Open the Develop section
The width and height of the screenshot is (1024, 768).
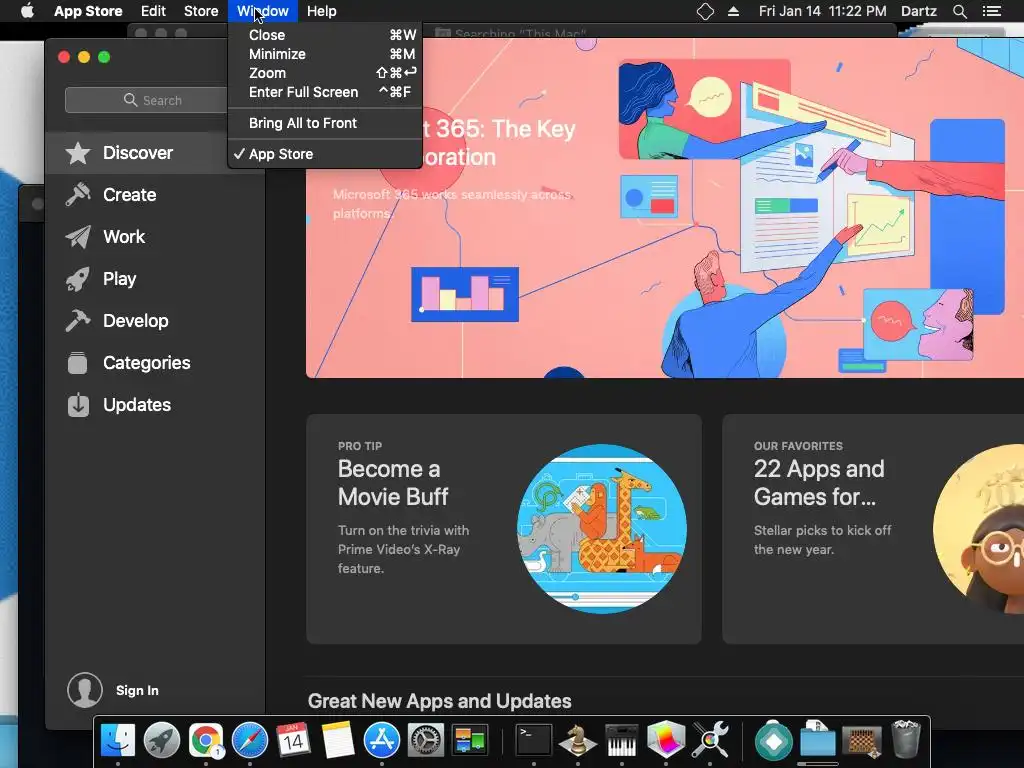(155, 321)
